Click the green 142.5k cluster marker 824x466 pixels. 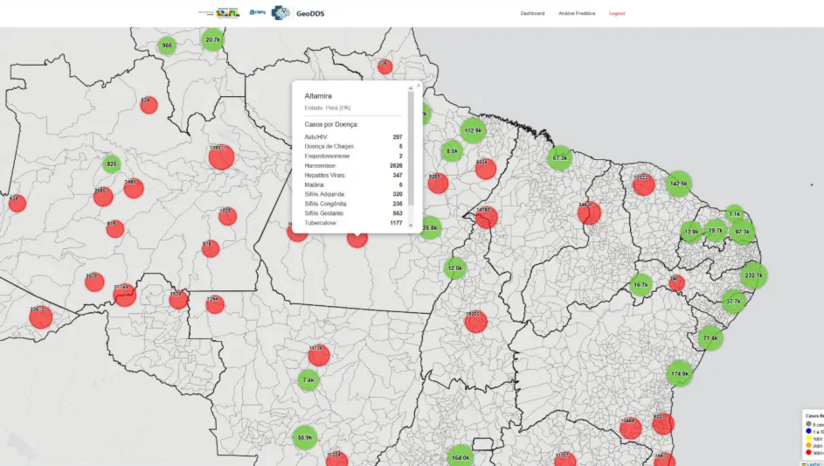678,184
